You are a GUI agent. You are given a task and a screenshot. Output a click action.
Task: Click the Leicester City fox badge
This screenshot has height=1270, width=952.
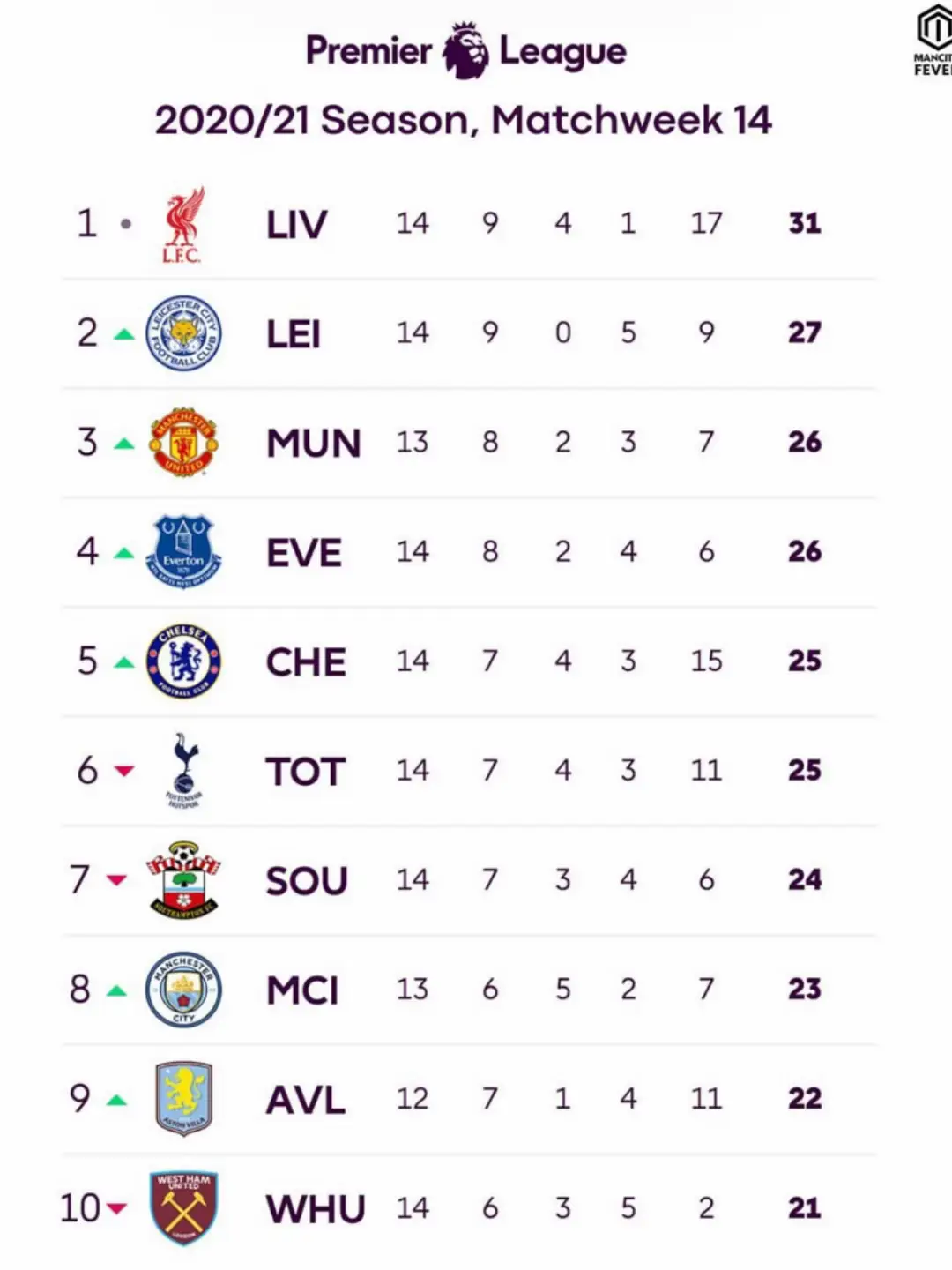point(183,332)
